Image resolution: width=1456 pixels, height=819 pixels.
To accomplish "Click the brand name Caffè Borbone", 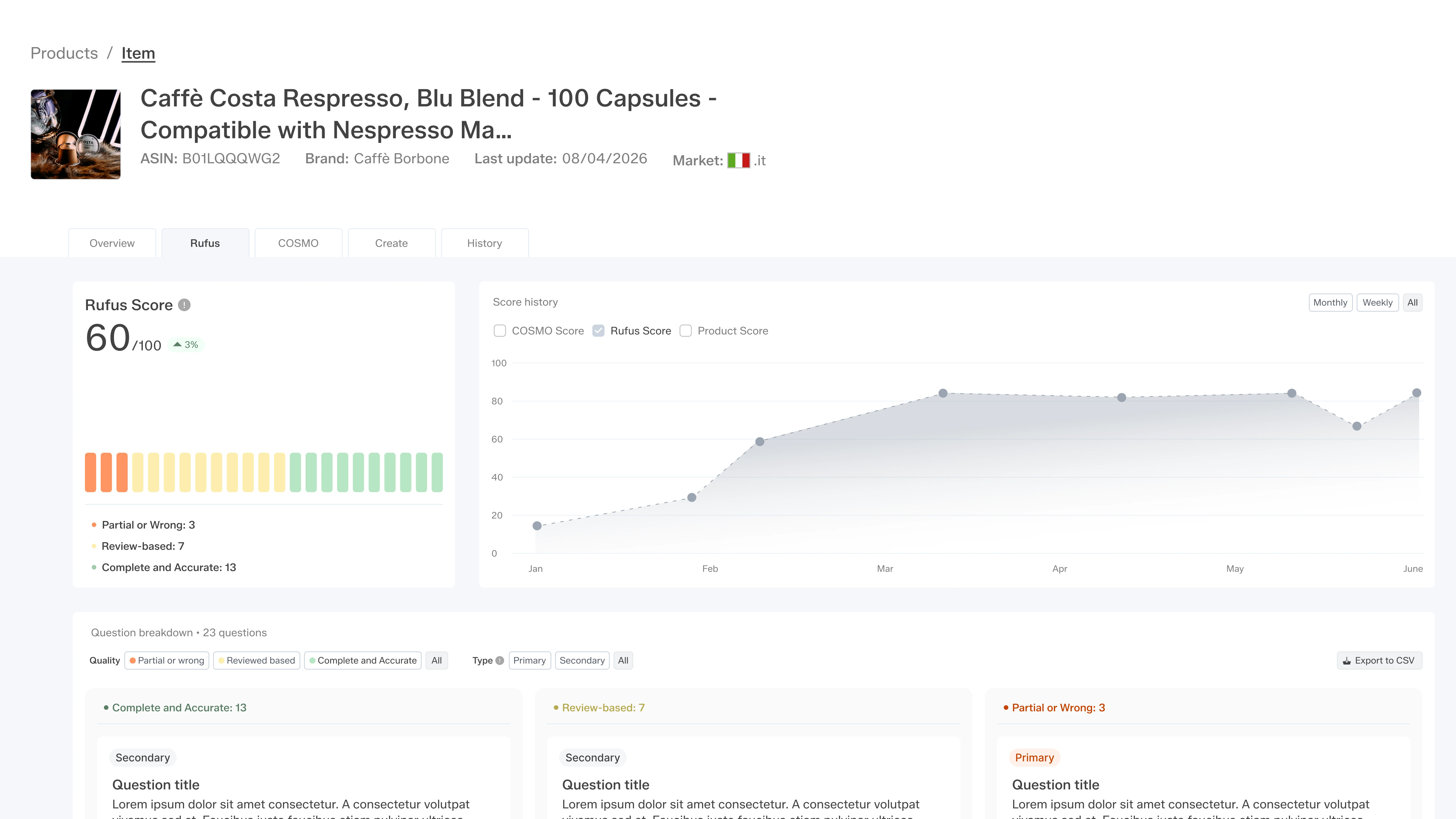I will (401, 159).
